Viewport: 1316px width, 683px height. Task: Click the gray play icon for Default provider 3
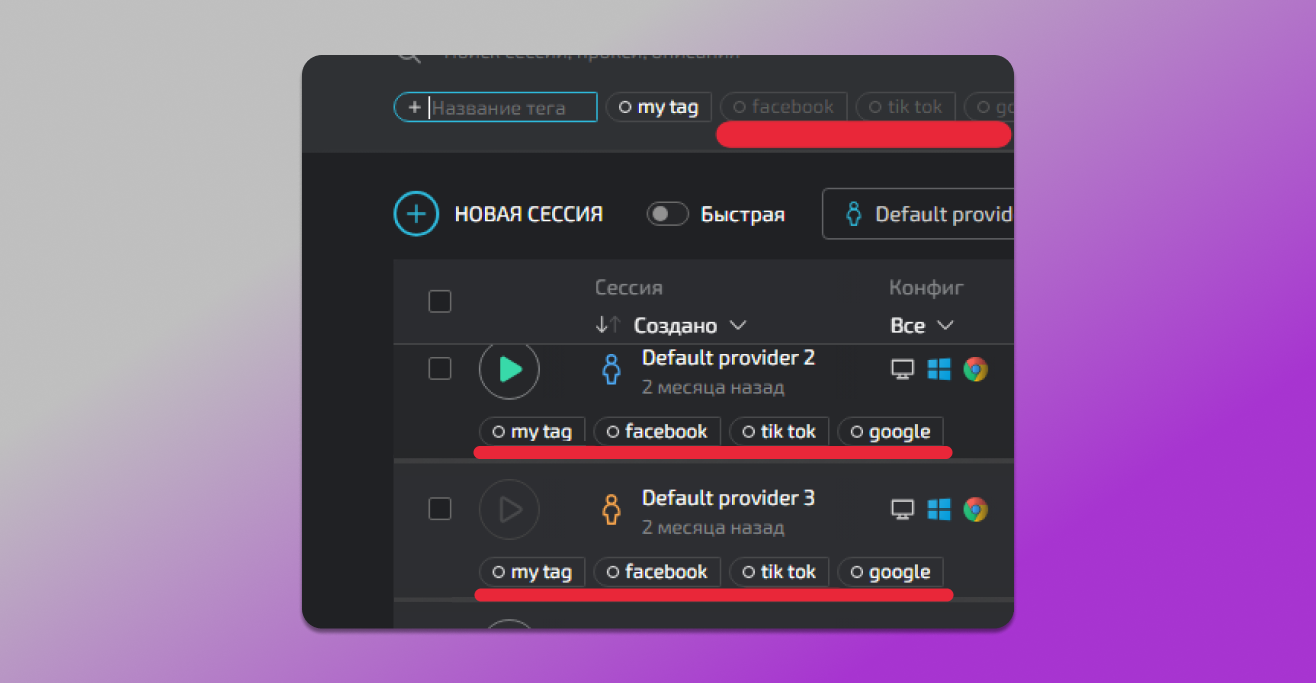pyautogui.click(x=509, y=509)
